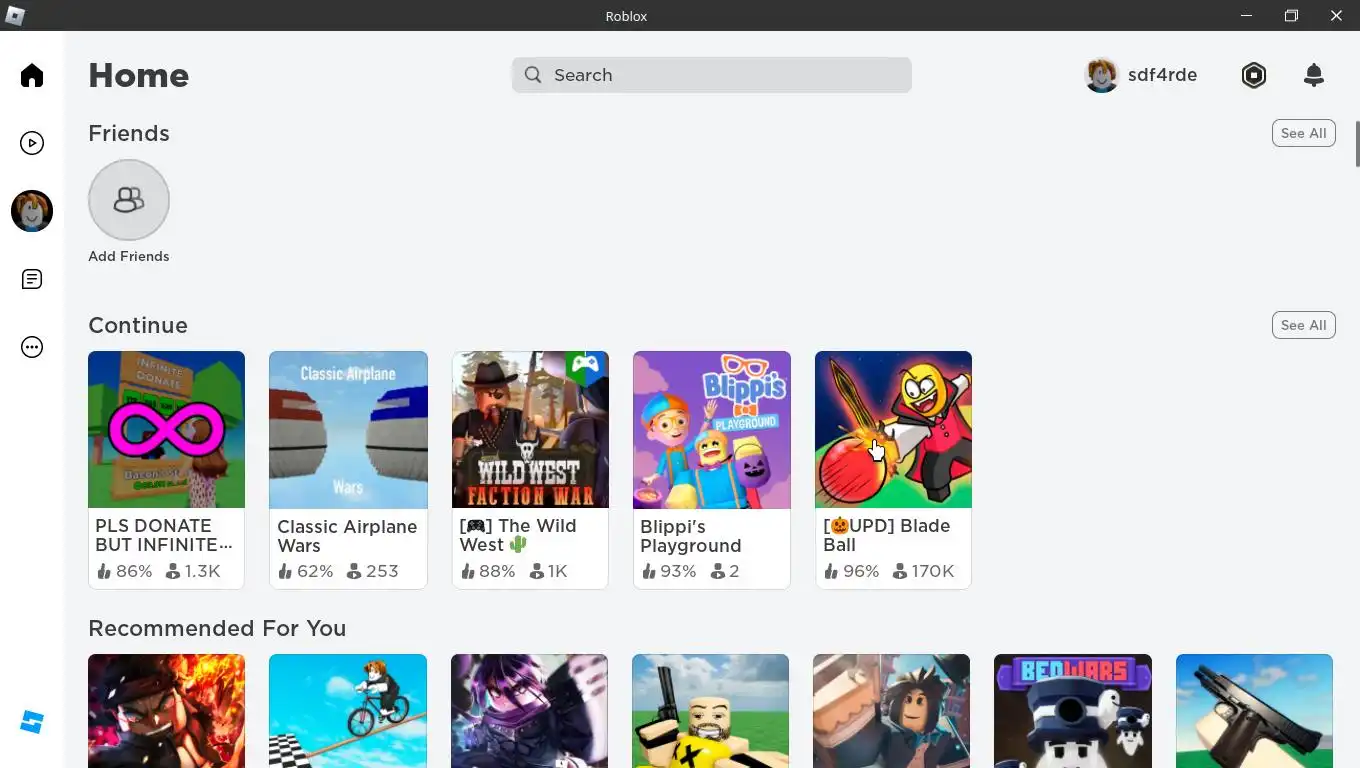Open the recommended noob with pistol game

tap(710, 711)
